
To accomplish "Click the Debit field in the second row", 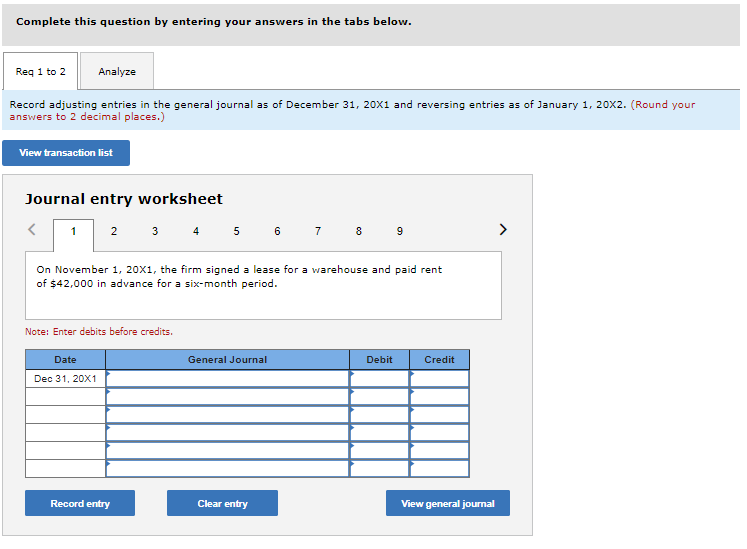I will [x=380, y=396].
